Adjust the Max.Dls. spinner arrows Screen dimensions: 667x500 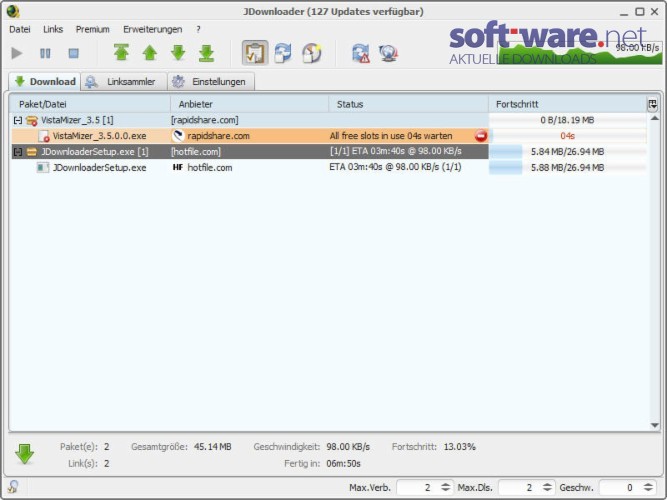(547, 487)
